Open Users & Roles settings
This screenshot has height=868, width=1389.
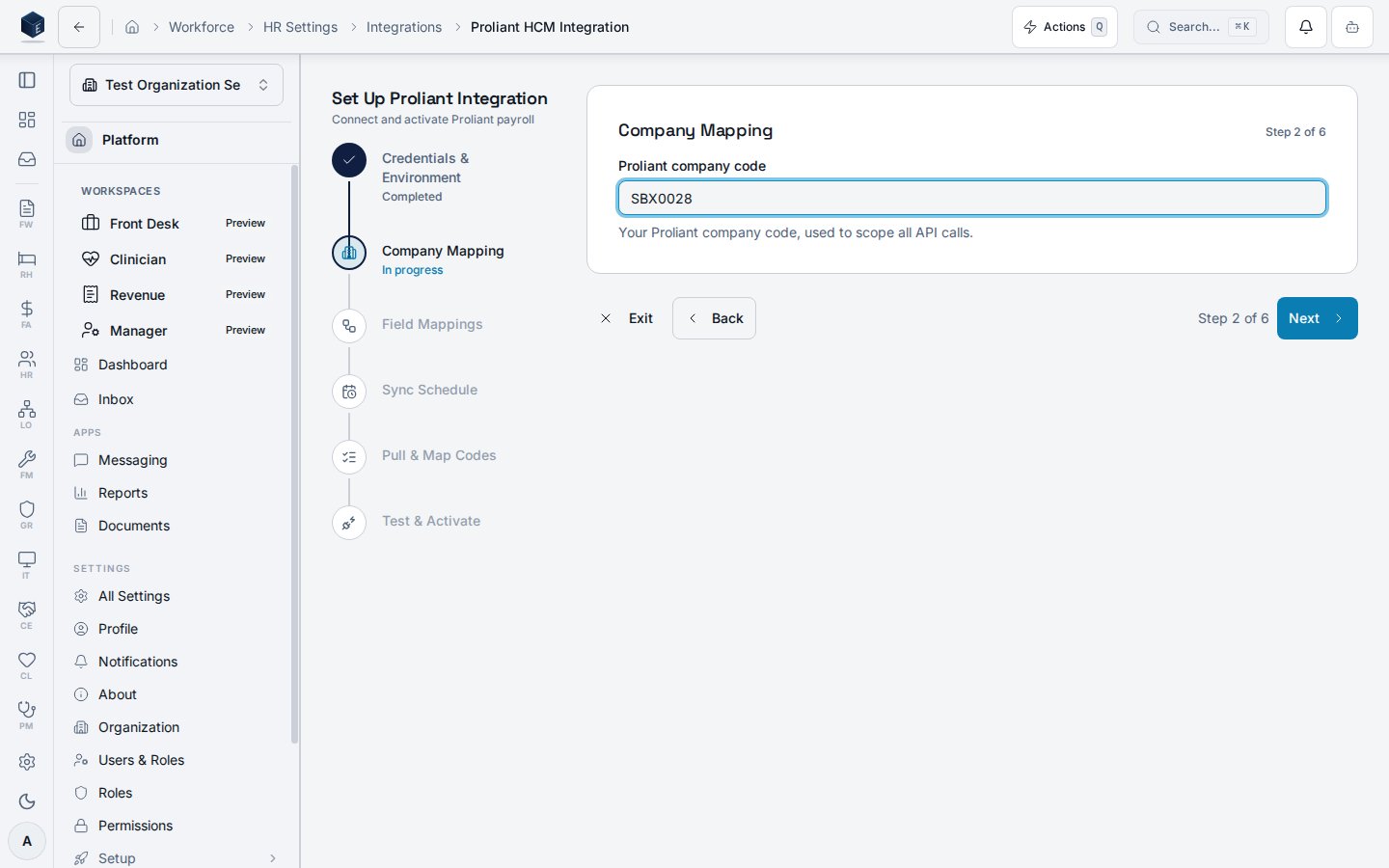[x=177, y=760]
